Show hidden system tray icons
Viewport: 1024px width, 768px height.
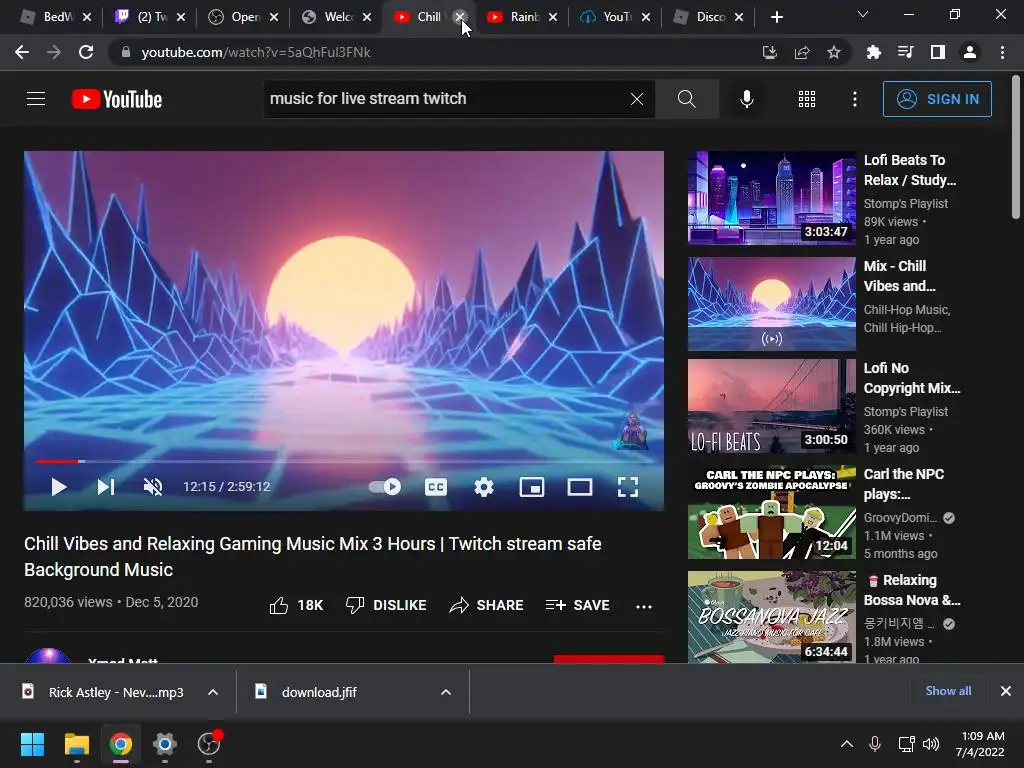tap(847, 744)
